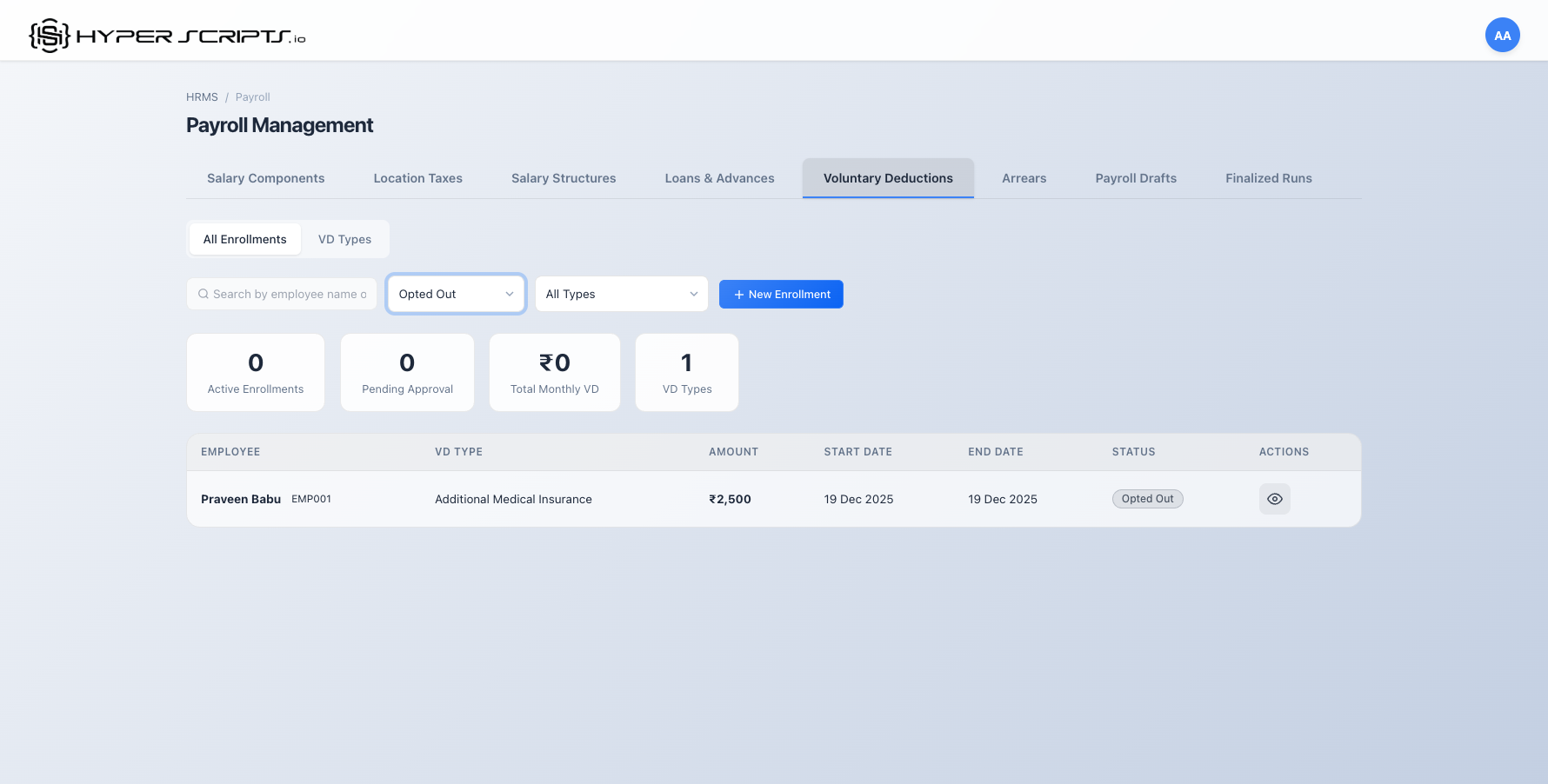Image resolution: width=1548 pixels, height=784 pixels.
Task: Switch to the Salary Structures tab
Action: tap(564, 178)
